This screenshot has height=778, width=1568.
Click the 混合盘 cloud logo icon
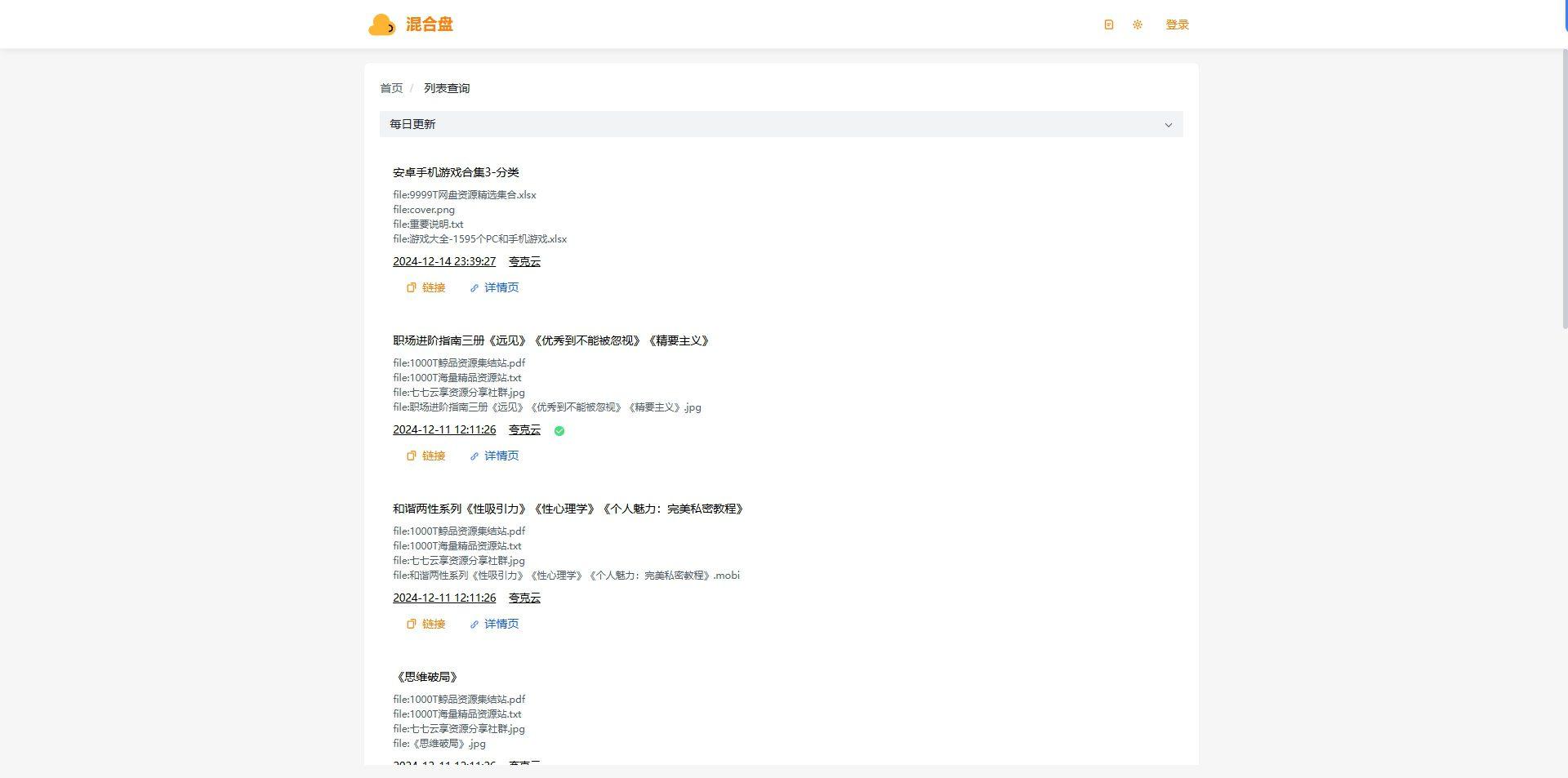tap(381, 24)
